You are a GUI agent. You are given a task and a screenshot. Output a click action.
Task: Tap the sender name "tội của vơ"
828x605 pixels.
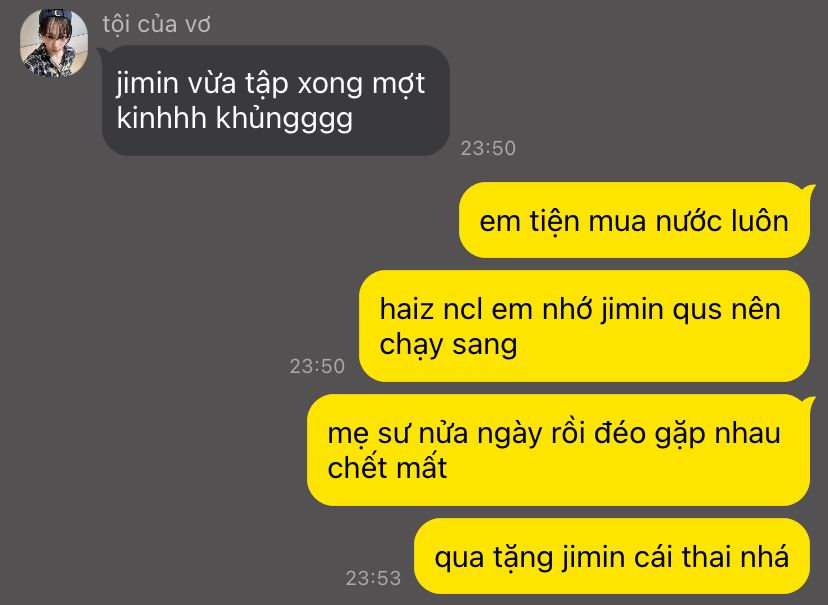[157, 24]
